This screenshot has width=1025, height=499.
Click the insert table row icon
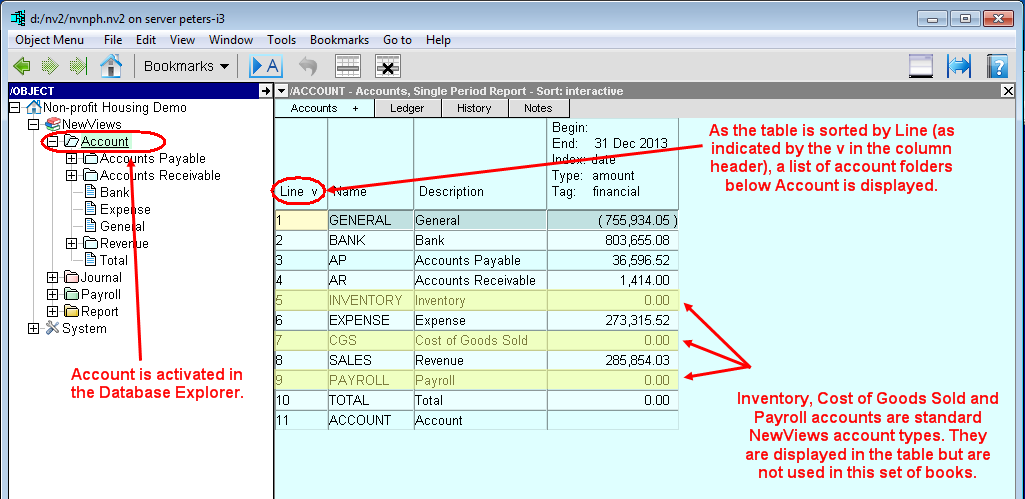[x=347, y=66]
